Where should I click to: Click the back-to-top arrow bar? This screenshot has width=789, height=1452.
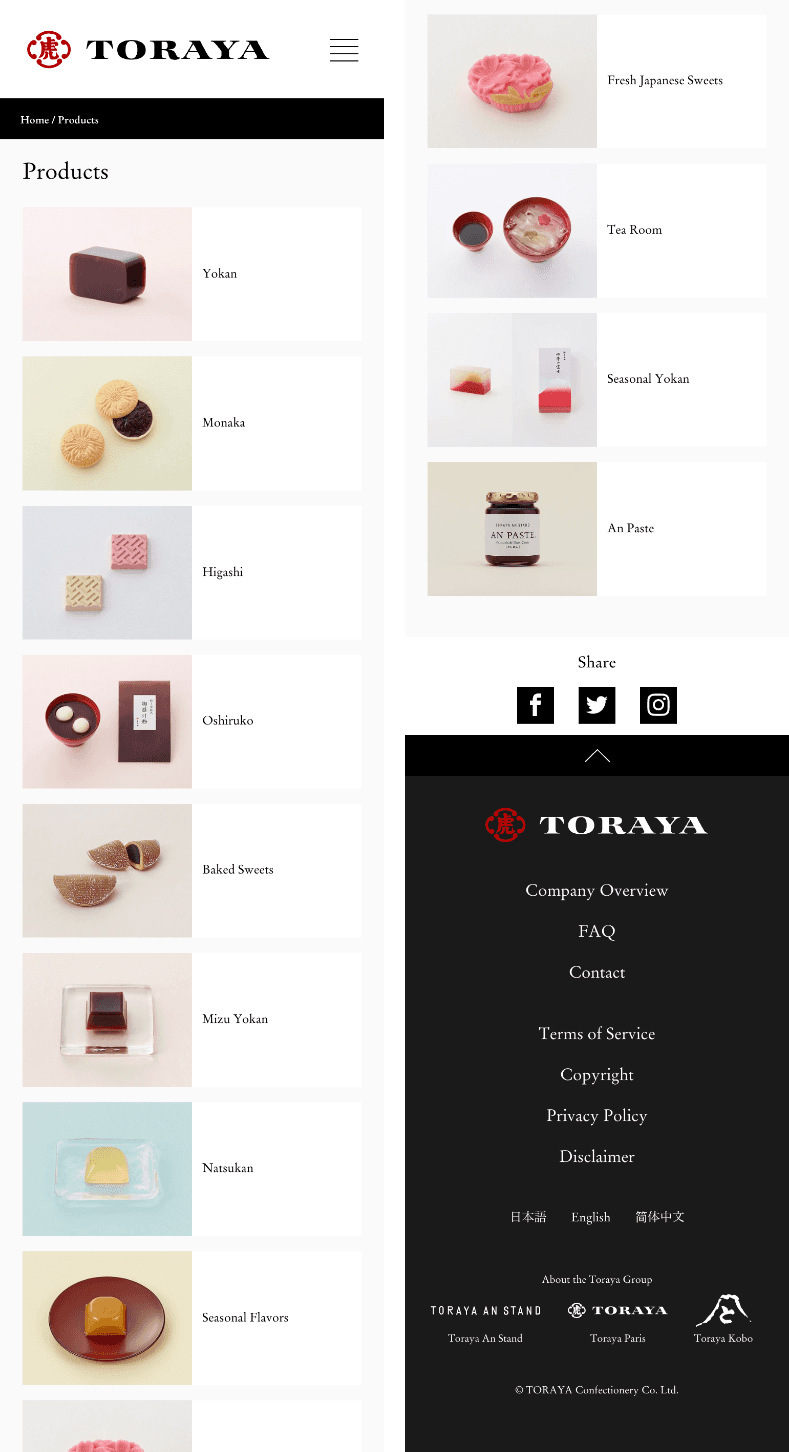[597, 756]
